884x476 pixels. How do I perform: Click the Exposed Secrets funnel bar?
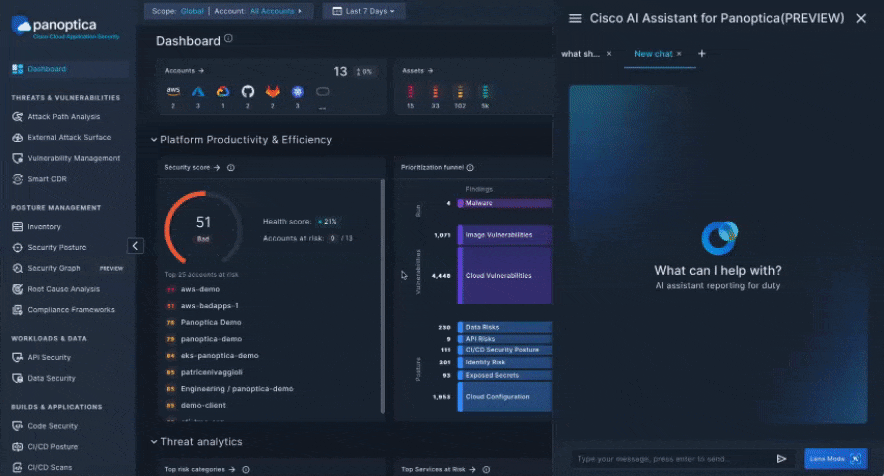click(505, 375)
